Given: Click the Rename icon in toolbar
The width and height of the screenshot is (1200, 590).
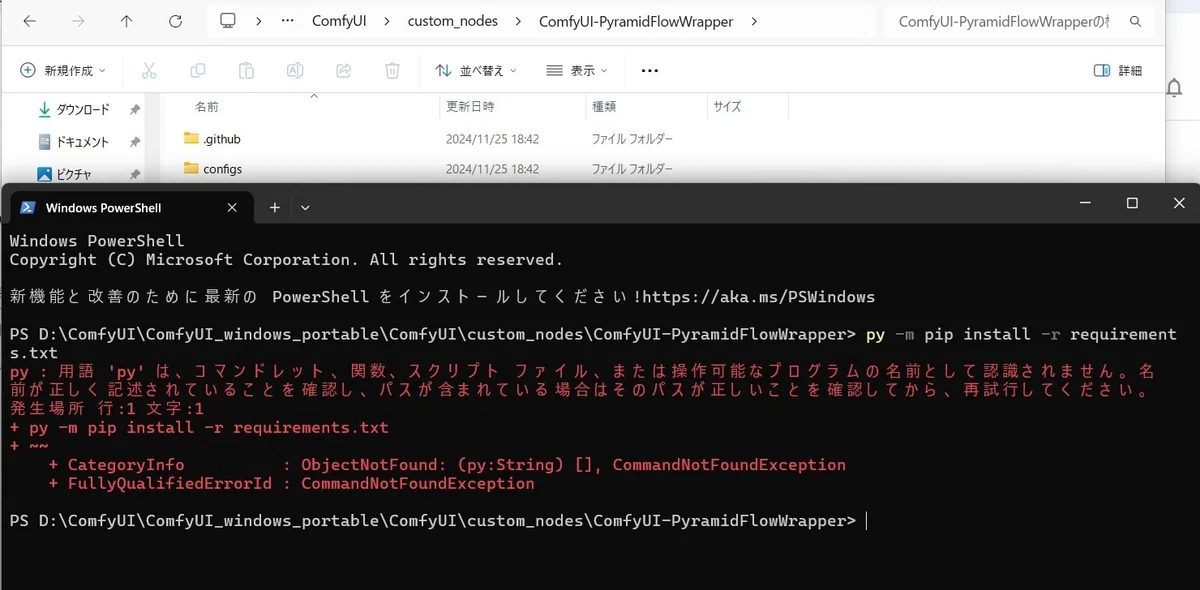Looking at the screenshot, I should pyautogui.click(x=295, y=70).
